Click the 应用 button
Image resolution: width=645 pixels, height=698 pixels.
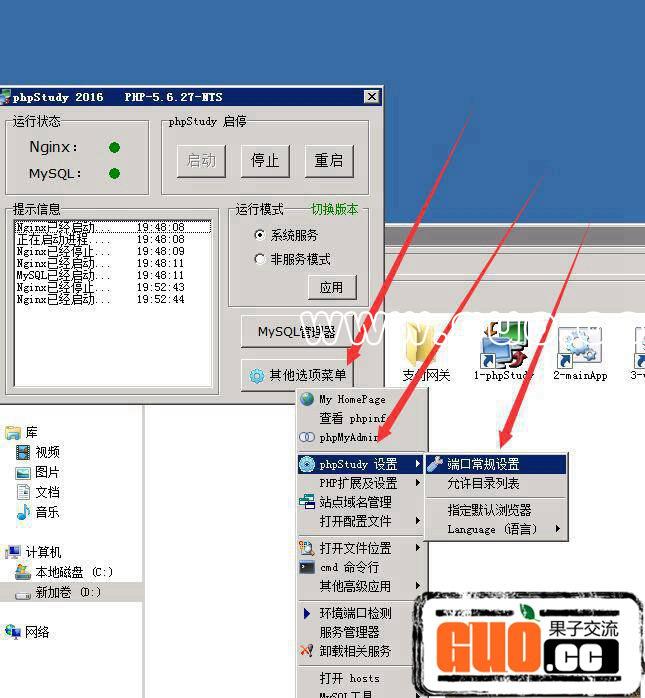pyautogui.click(x=332, y=287)
